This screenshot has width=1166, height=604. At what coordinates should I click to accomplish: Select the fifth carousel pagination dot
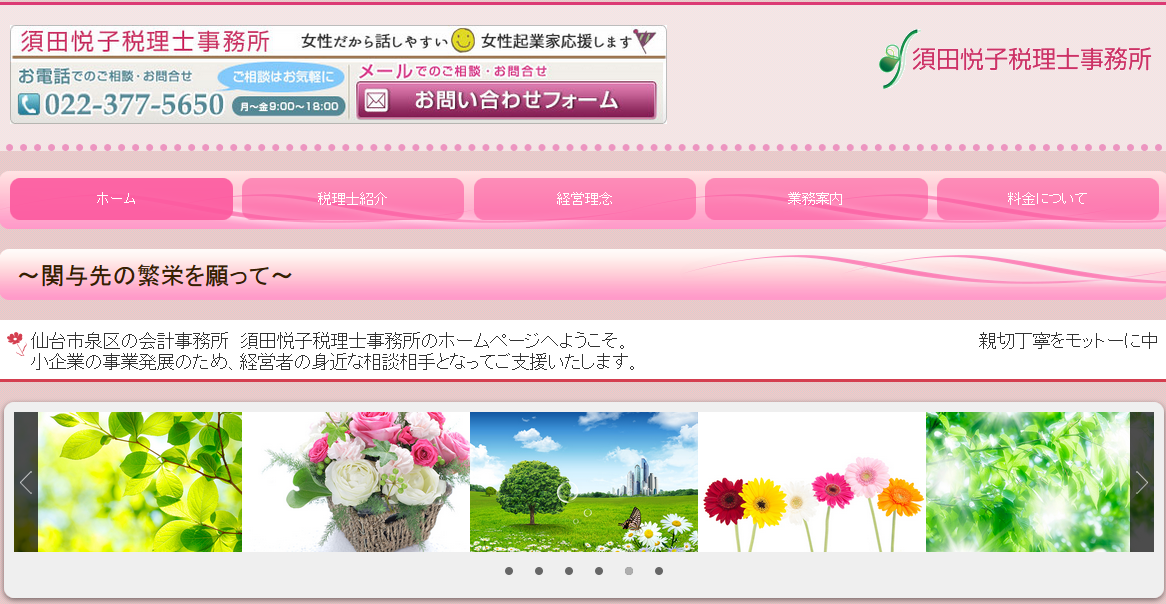(x=629, y=571)
